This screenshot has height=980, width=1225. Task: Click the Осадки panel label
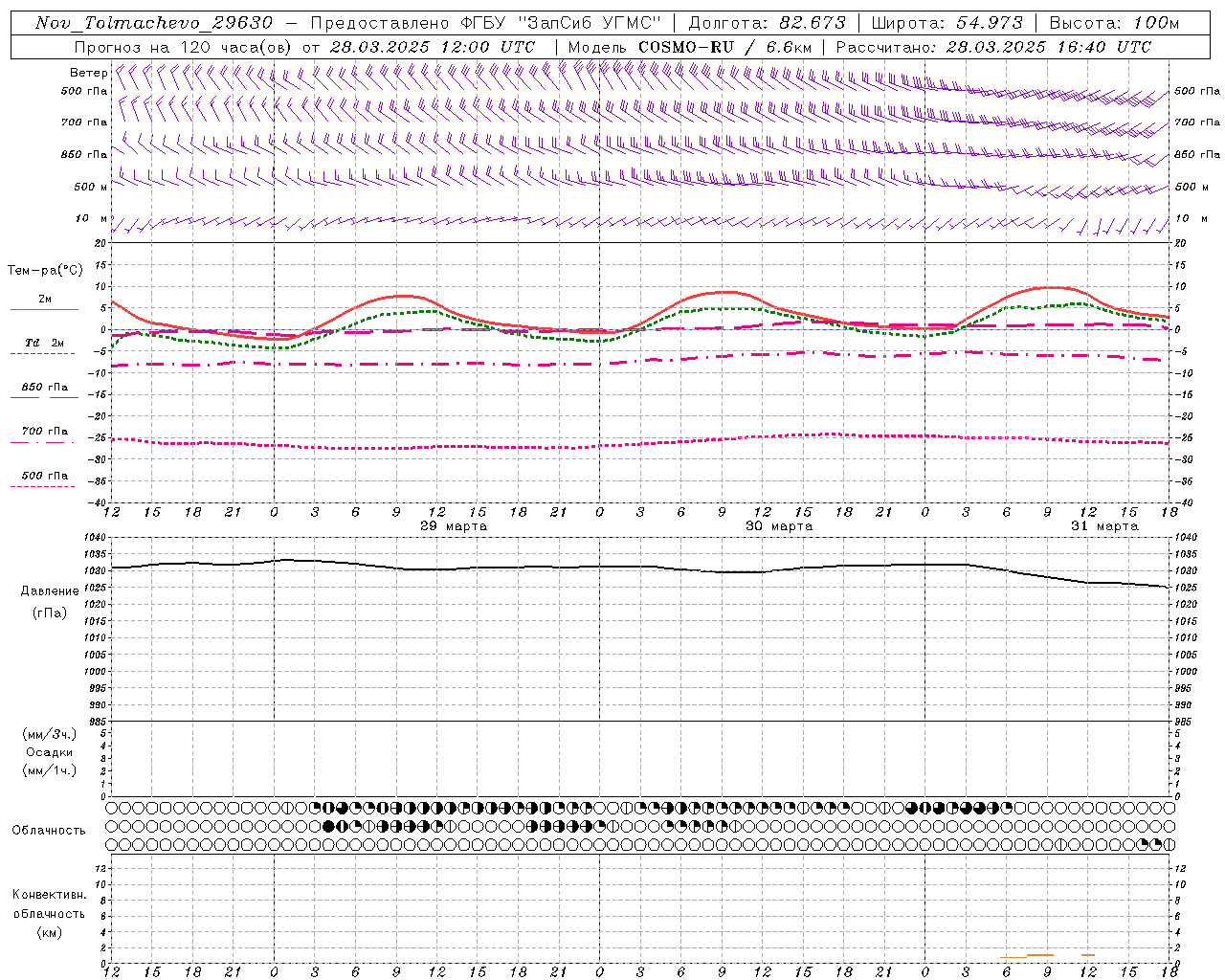pos(50,752)
